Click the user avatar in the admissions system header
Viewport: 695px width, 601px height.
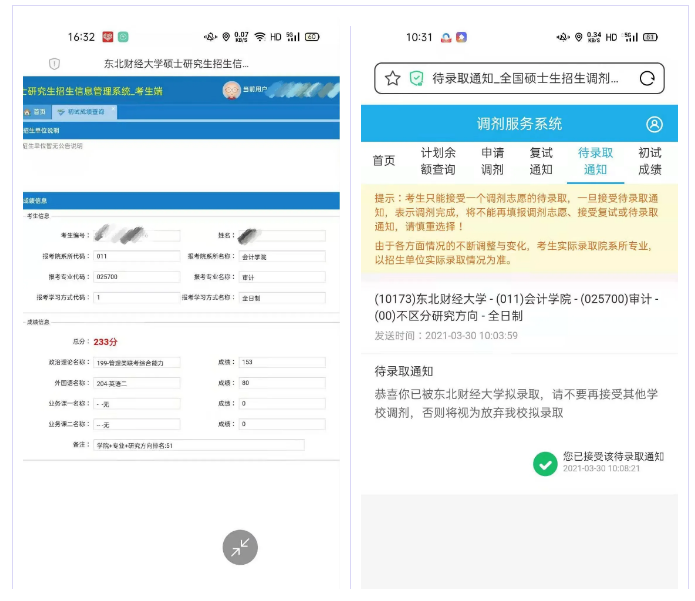click(231, 90)
